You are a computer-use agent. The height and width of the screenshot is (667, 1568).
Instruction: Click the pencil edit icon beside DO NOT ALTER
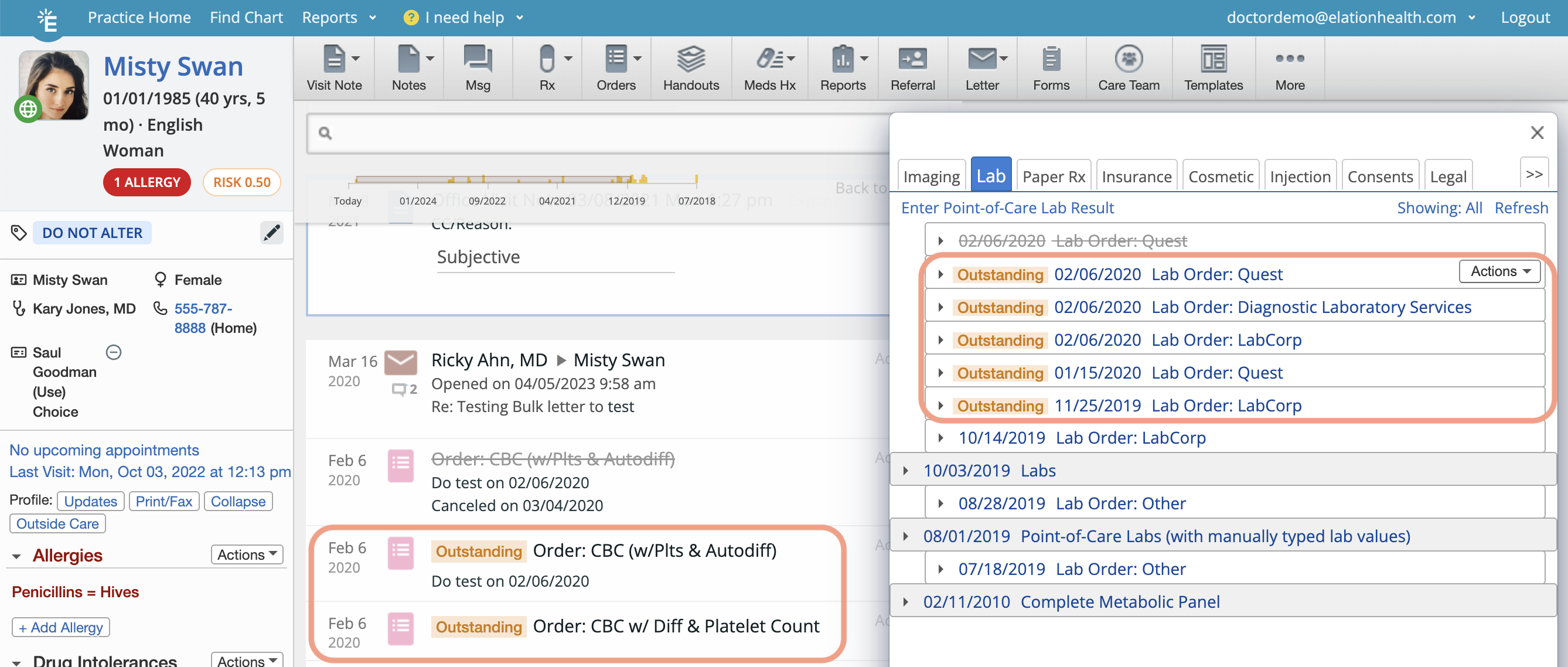tap(271, 233)
